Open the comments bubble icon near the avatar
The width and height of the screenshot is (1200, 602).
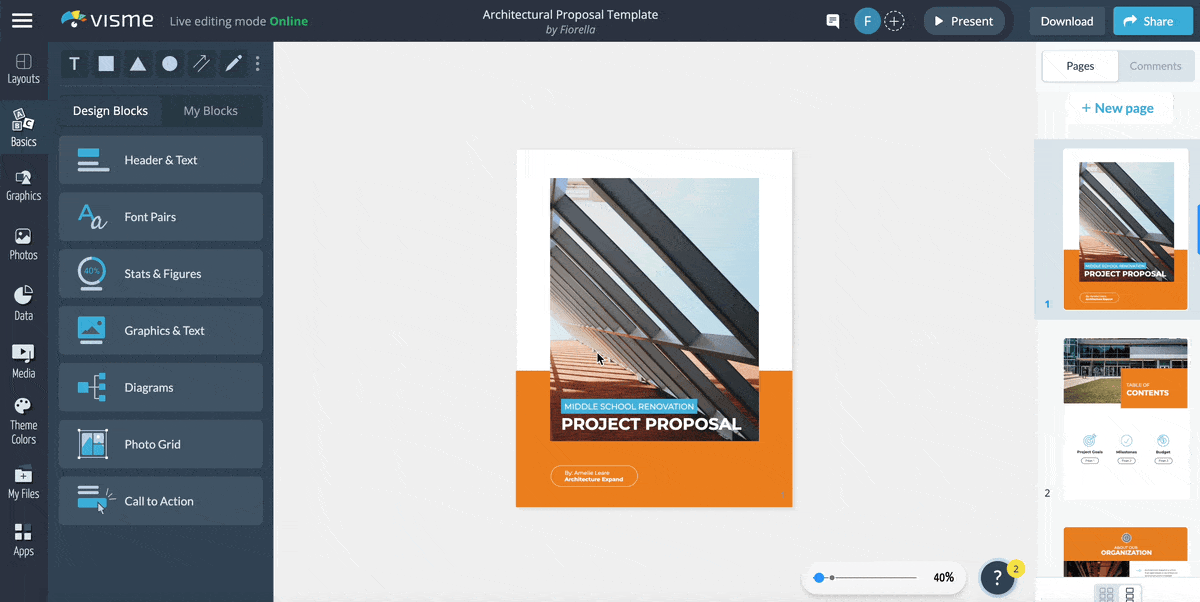click(x=832, y=20)
